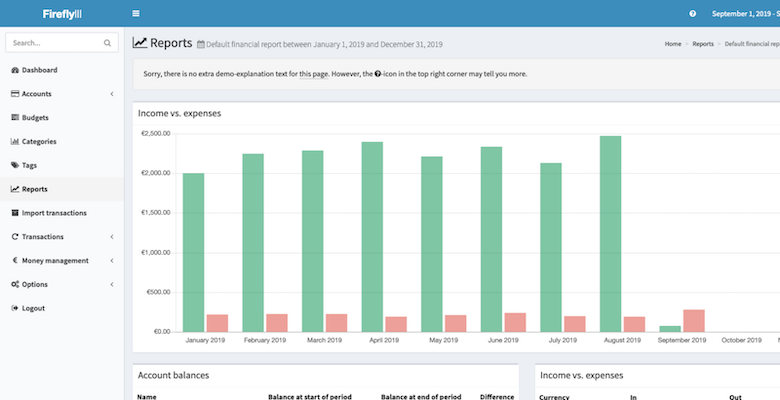Click the February 2019 axis label
780x400 pixels.
click(264, 340)
